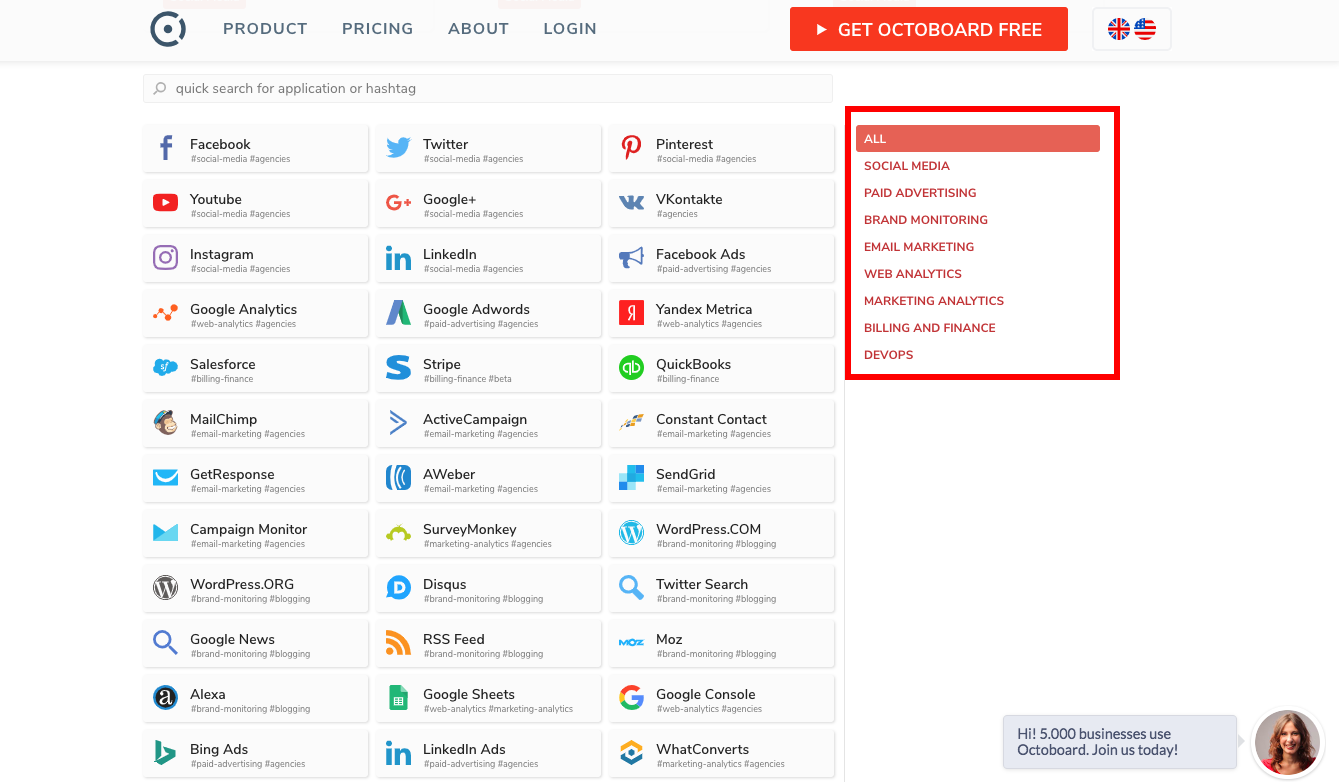Viewport: 1339px width, 782px height.
Task: Select the BRAND MONITORING filter
Action: (x=926, y=220)
